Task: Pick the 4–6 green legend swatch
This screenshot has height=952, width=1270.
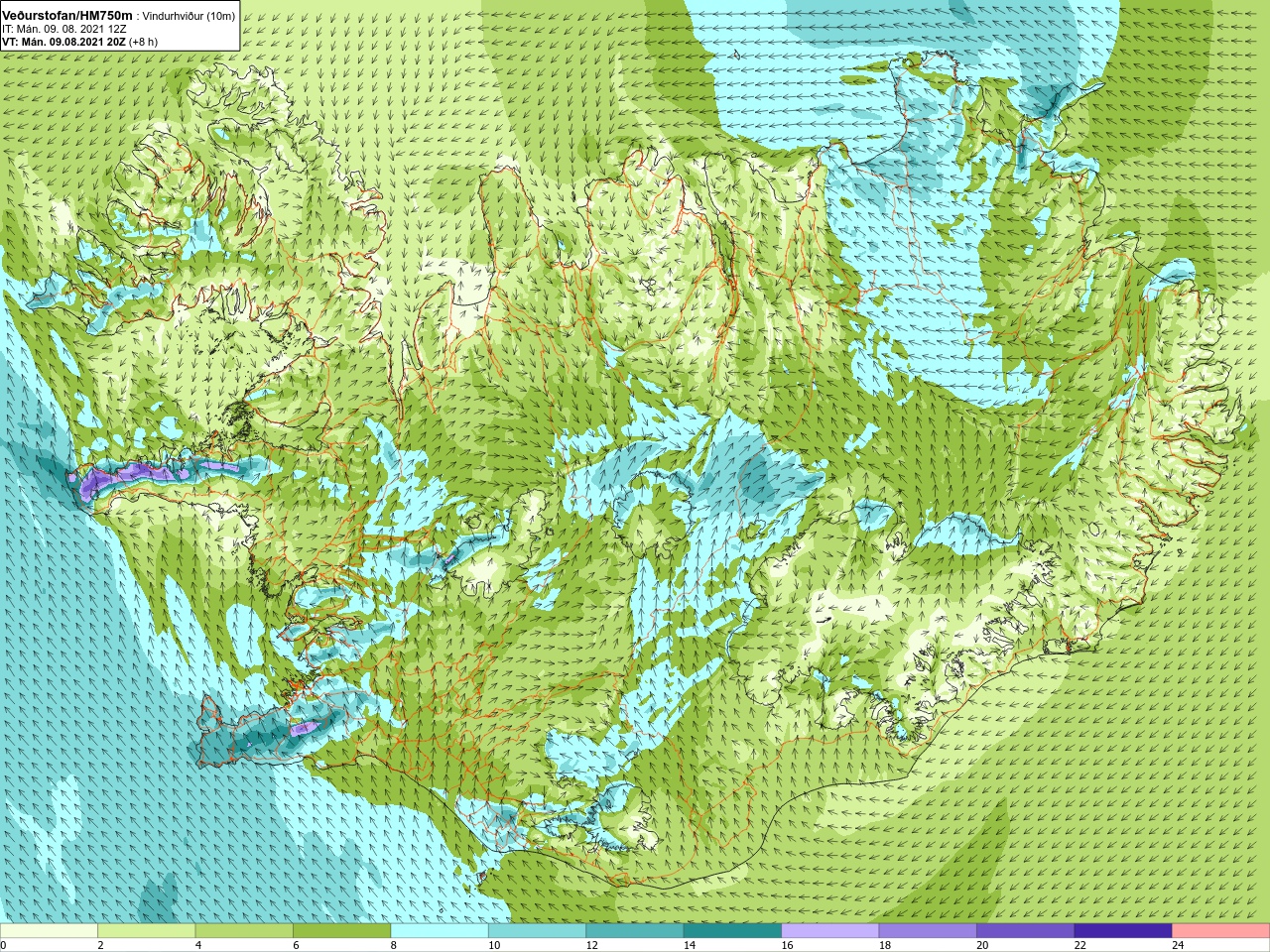Action: (x=244, y=931)
